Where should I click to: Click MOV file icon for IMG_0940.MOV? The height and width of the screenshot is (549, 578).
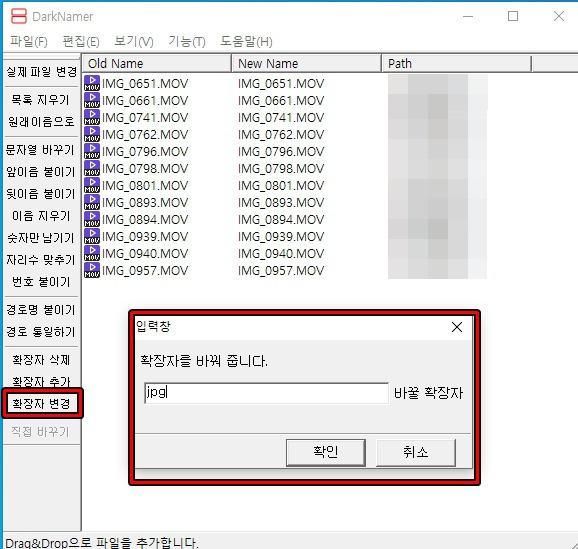92,253
